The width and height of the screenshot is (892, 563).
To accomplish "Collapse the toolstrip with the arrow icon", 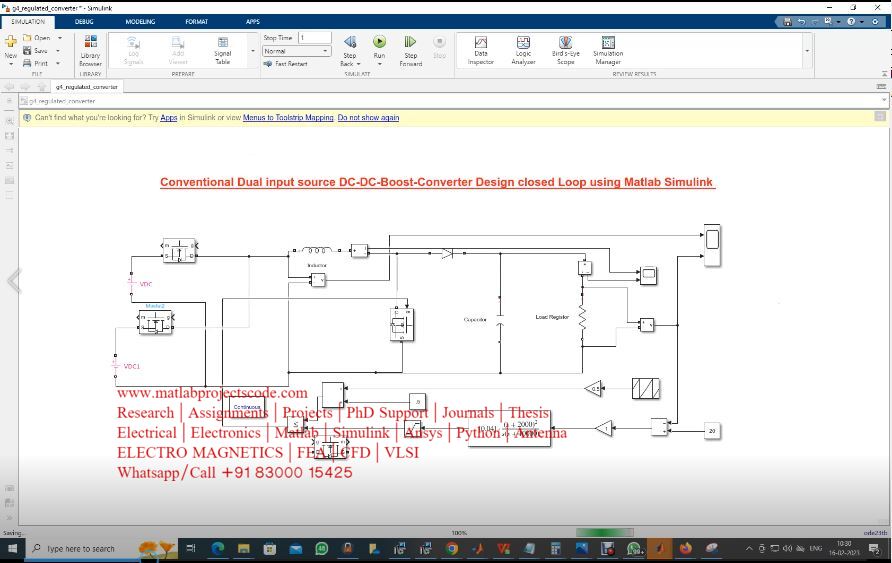I will pos(885,74).
